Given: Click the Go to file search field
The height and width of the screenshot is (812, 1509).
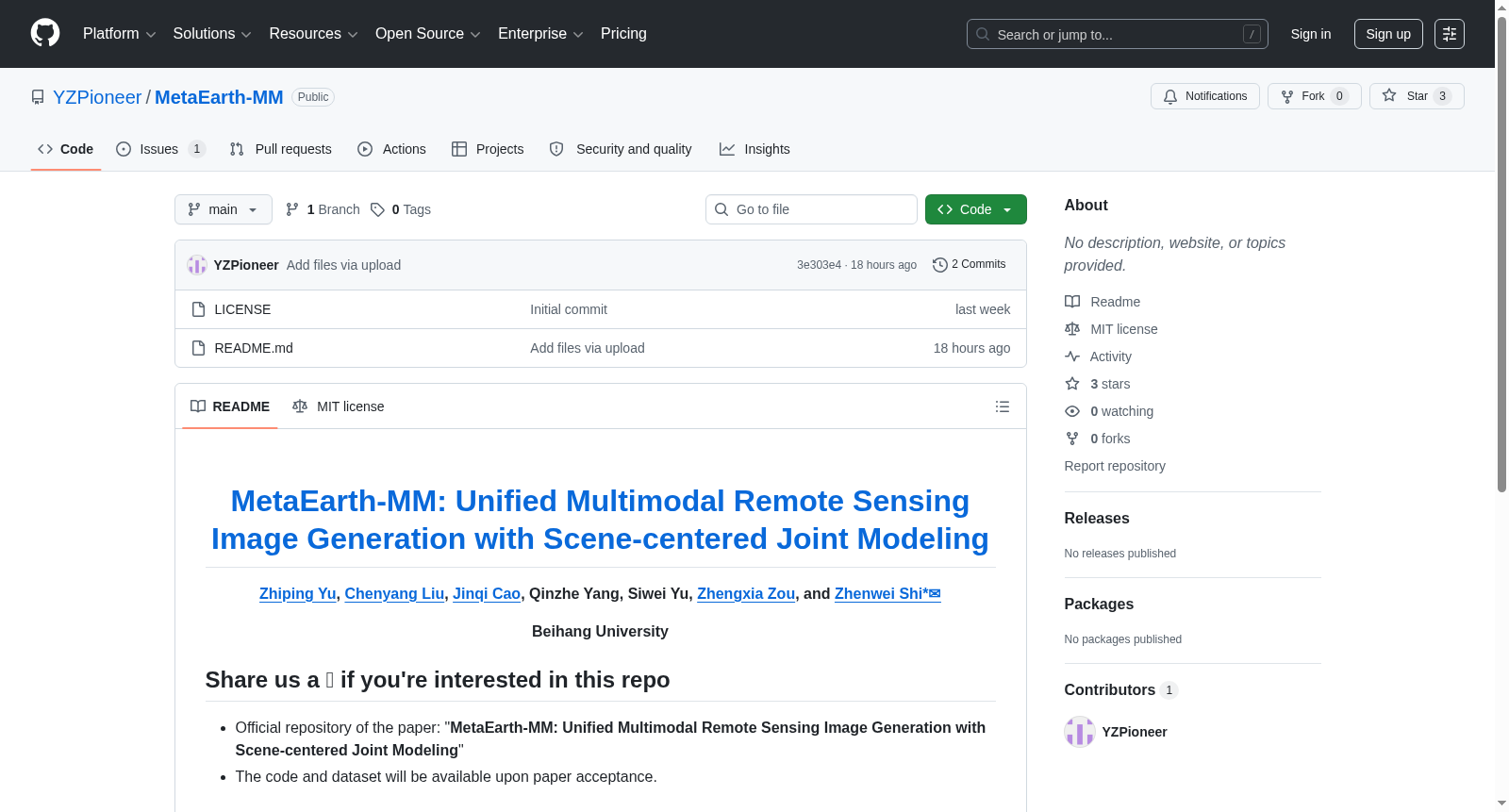Looking at the screenshot, I should click(x=811, y=209).
